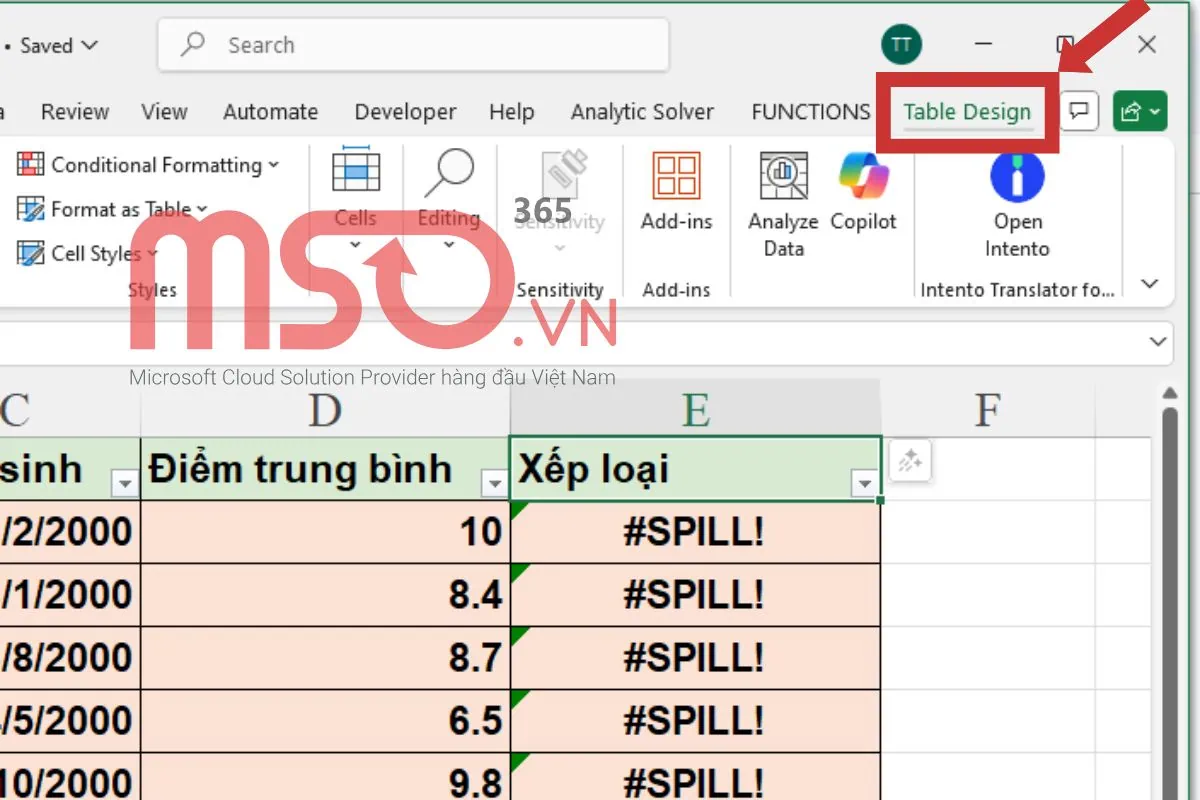
Task: Click the sparkle quick-action icon beside column E
Action: click(x=909, y=461)
